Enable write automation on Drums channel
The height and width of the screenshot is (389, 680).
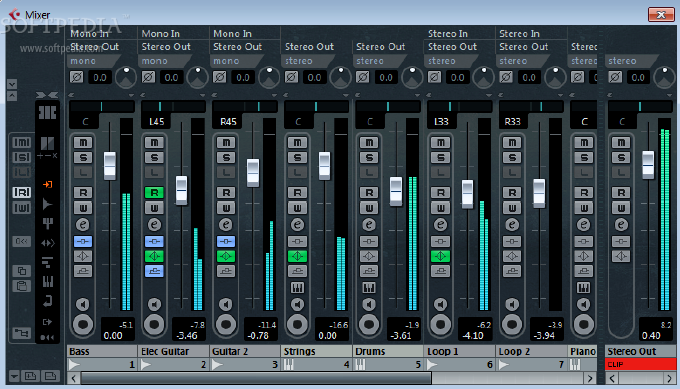[x=369, y=208]
